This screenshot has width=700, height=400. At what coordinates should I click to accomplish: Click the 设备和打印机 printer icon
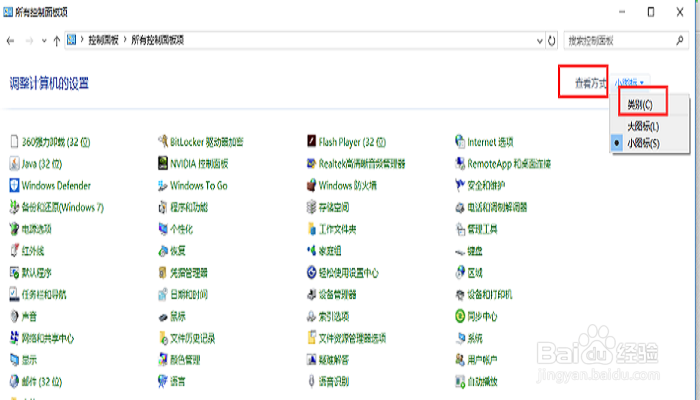(x=460, y=295)
